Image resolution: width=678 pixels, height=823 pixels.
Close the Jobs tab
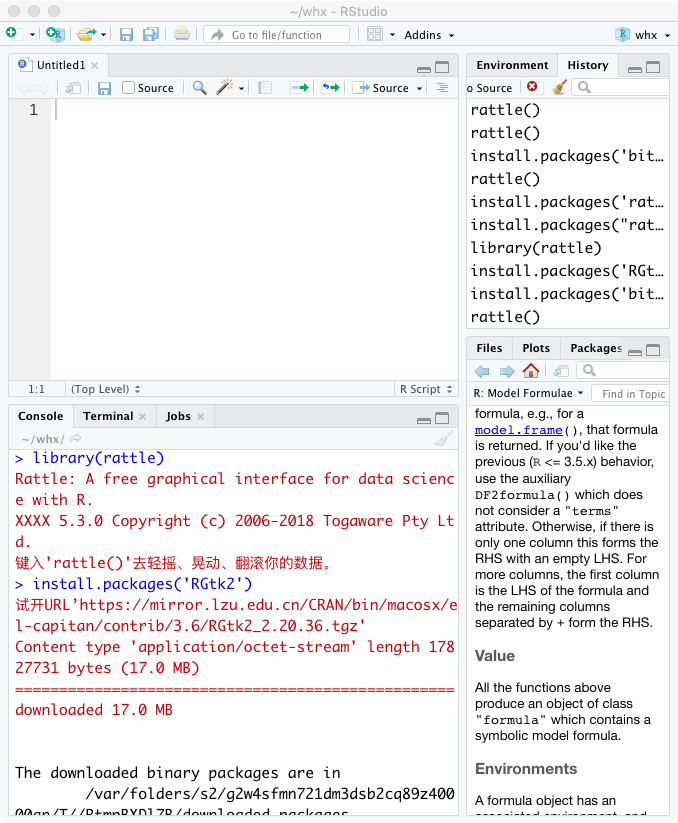[x=200, y=417]
